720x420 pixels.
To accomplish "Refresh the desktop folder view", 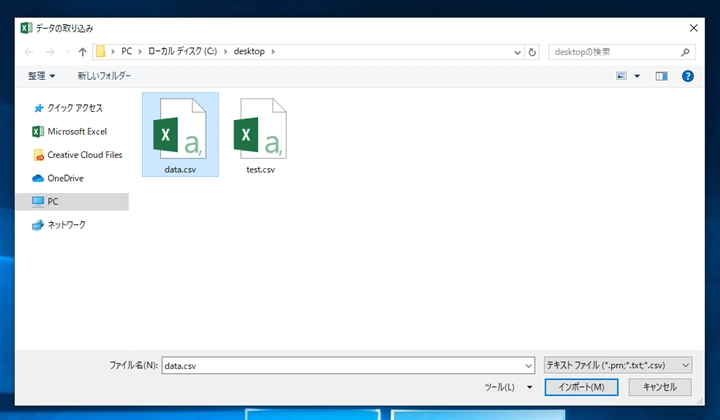I will click(532, 52).
